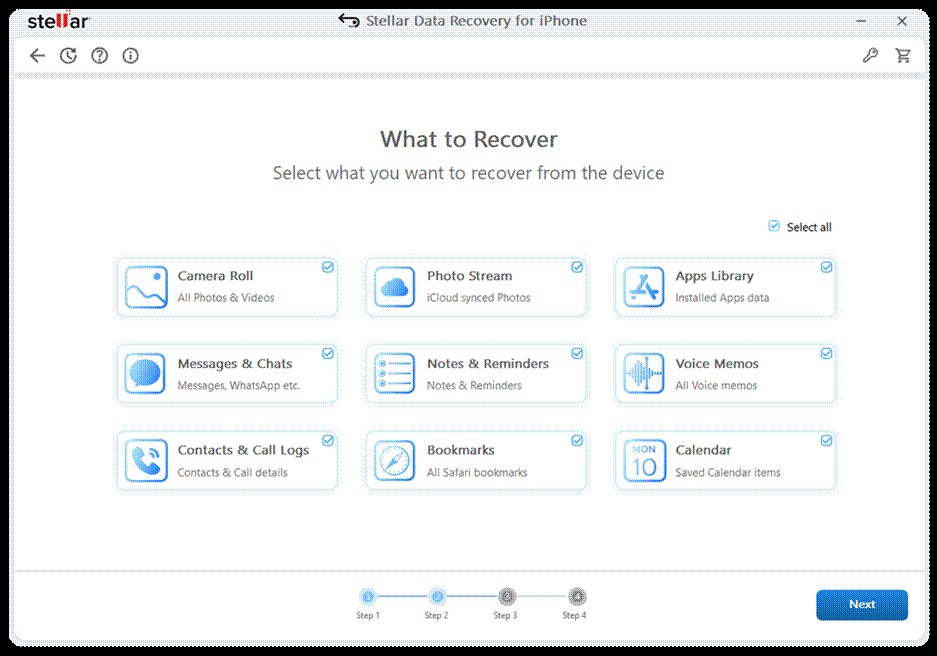Uncheck the Notes & Reminders checkbox
The image size is (937, 656).
[x=577, y=354]
